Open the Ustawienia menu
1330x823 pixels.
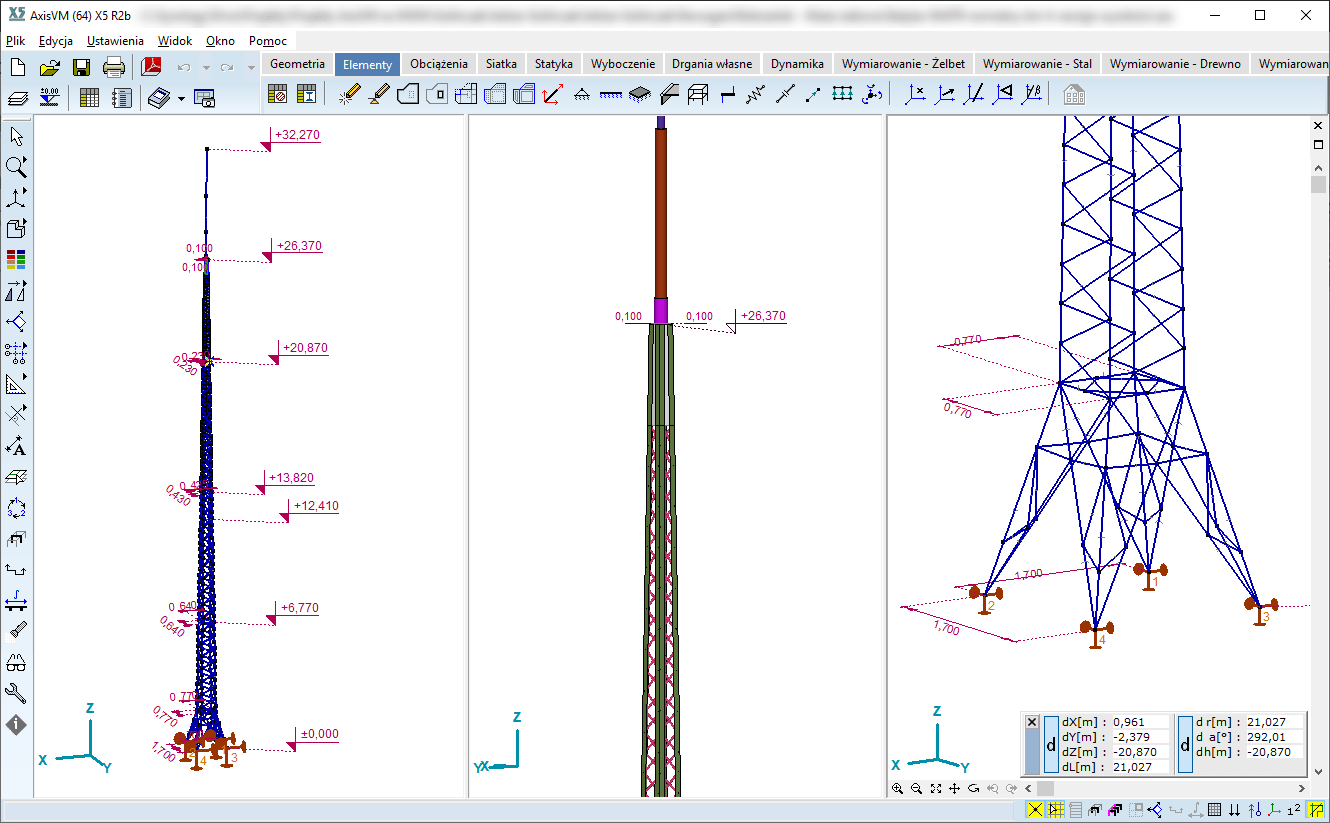pyautogui.click(x=115, y=41)
